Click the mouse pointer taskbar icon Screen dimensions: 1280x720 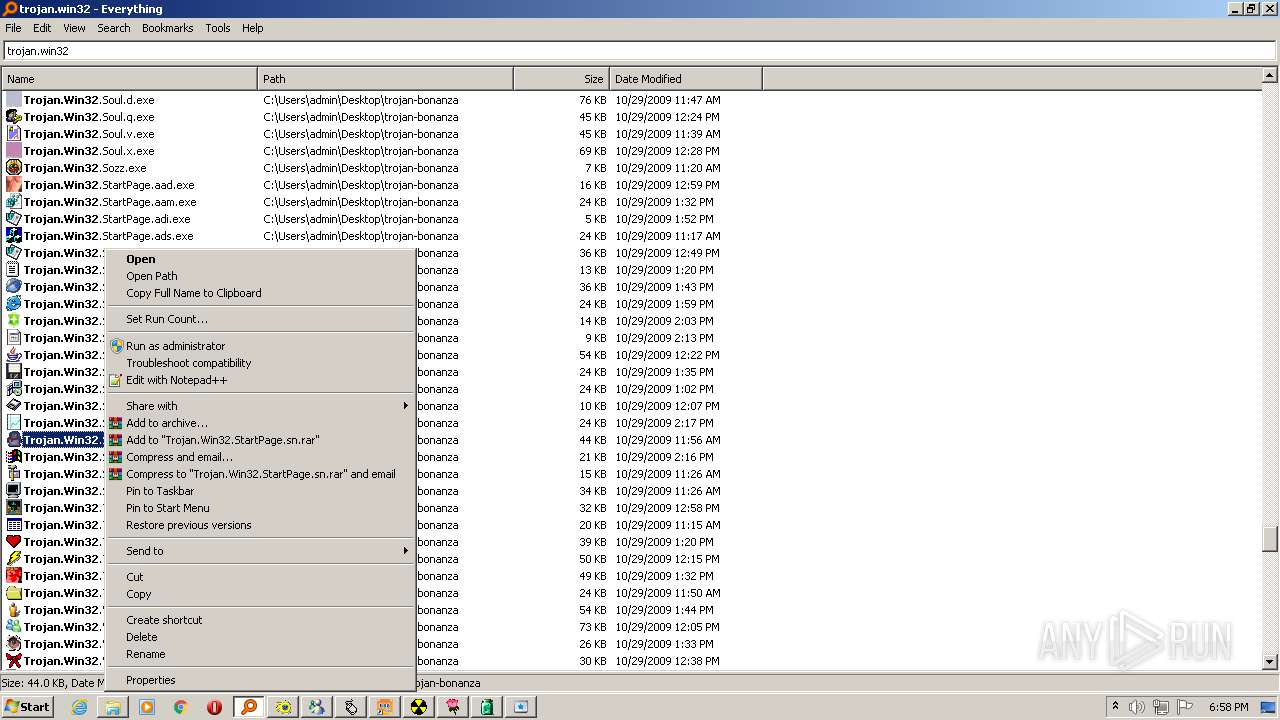click(x=351, y=707)
